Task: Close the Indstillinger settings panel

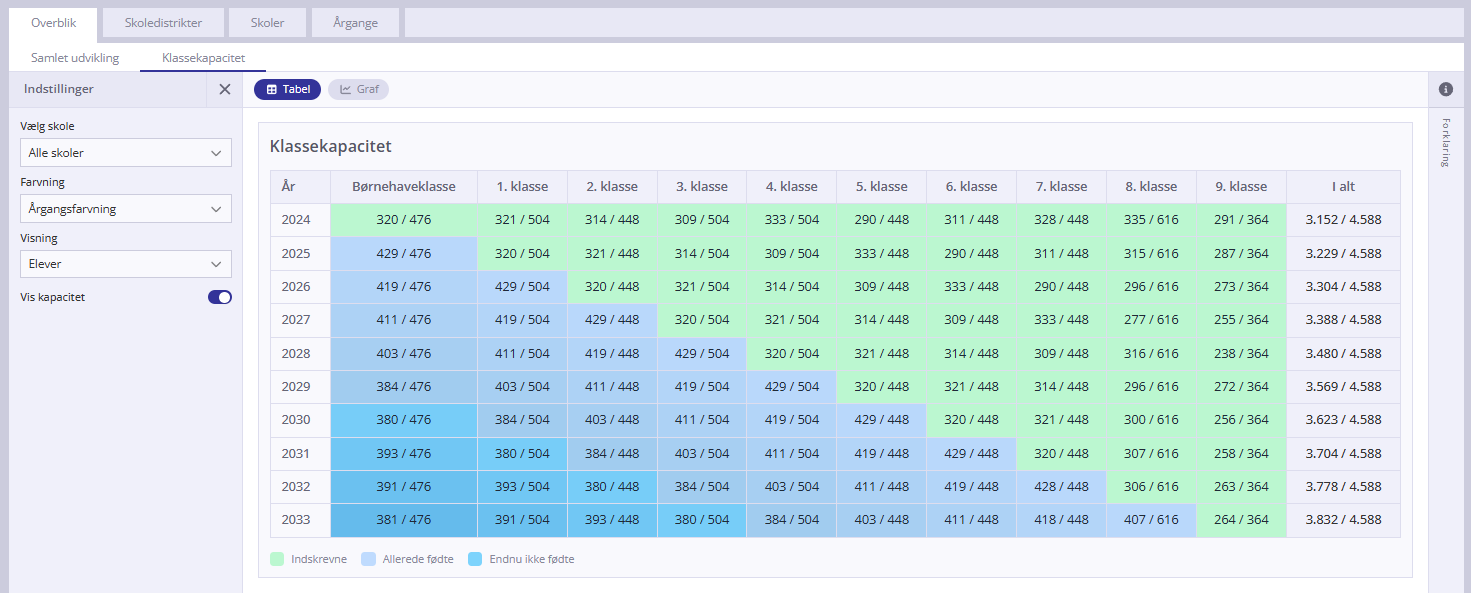Action: coord(225,89)
